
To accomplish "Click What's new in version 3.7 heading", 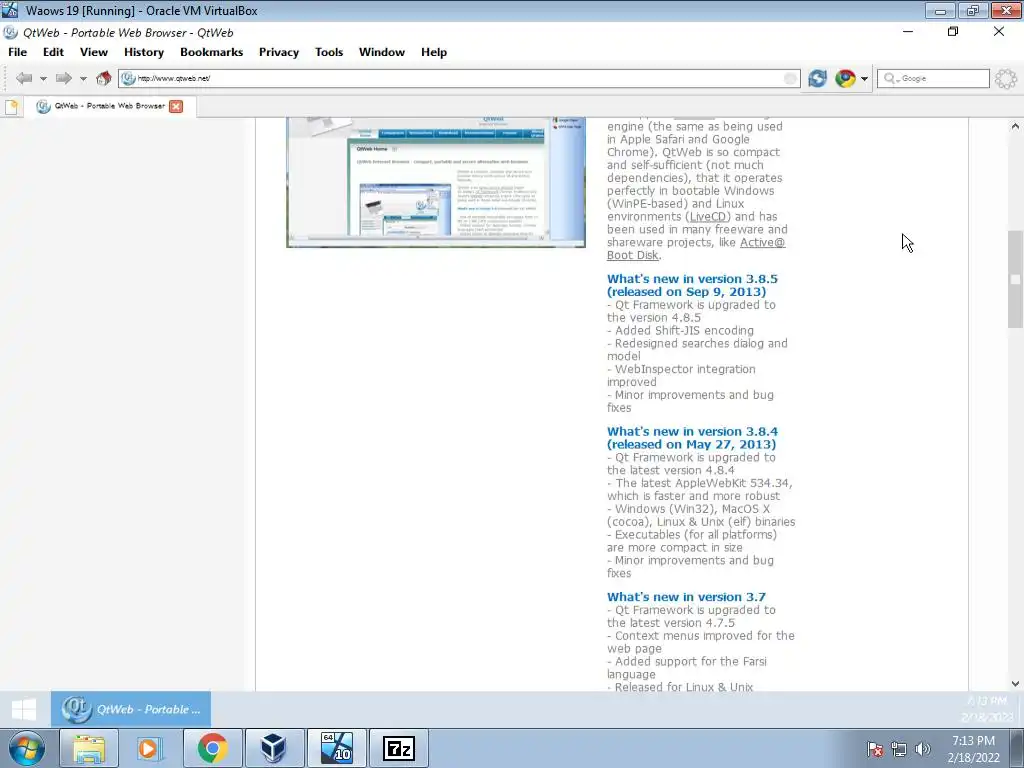I will (686, 597).
